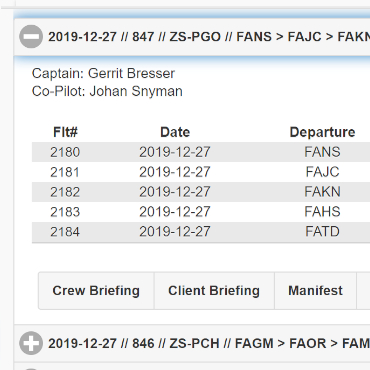Select the 847 ZS-PGO flight header text
Image resolution: width=370 pixels, height=370 pixels.
209,37
